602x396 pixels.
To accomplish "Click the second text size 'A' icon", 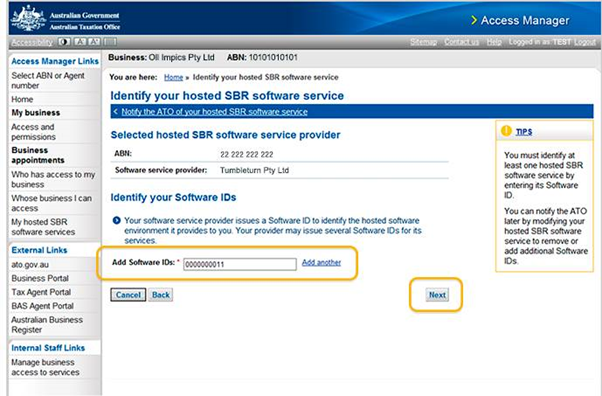I will (x=94, y=41).
